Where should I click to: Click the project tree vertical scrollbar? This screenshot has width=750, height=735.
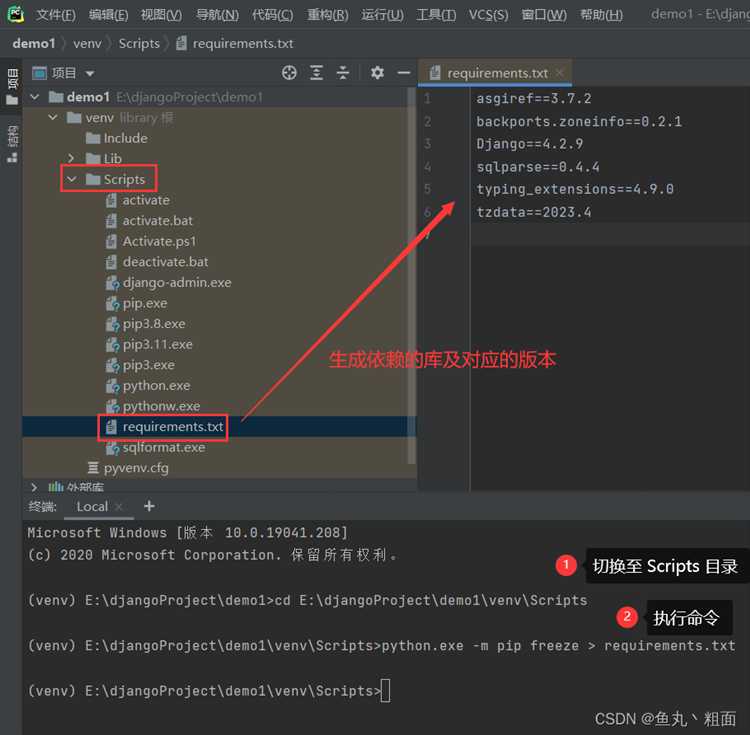pyautogui.click(x=411, y=275)
